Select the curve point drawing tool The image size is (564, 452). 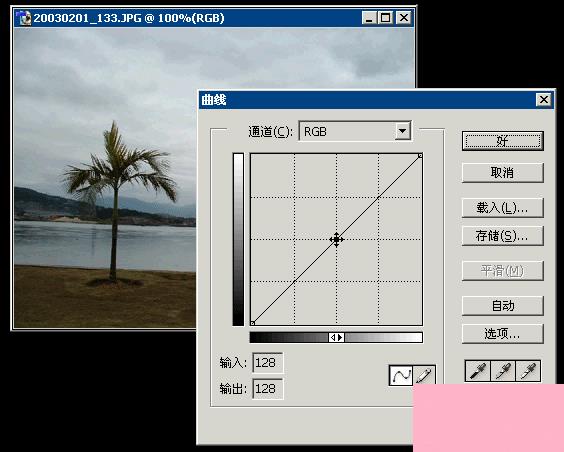click(401, 375)
